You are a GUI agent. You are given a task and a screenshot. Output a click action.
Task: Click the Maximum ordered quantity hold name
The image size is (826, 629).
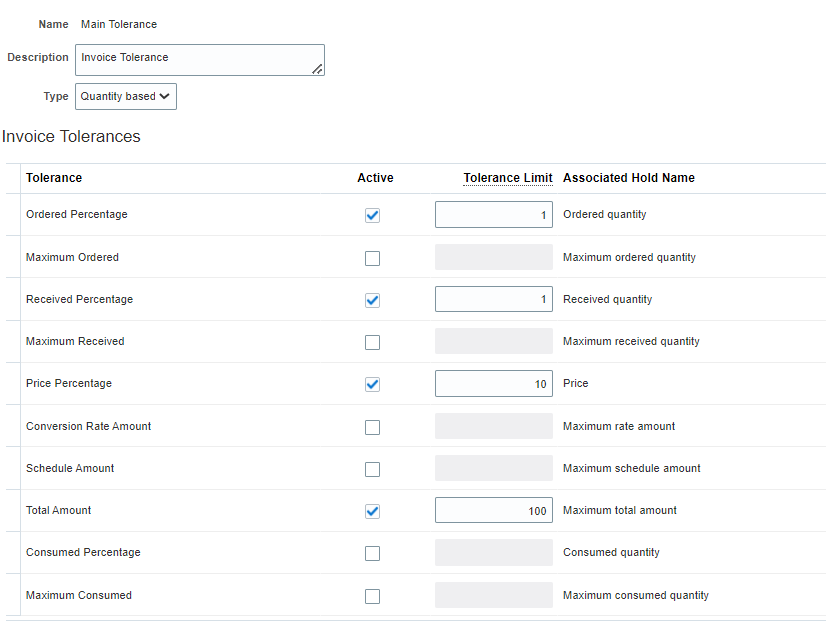tap(630, 257)
